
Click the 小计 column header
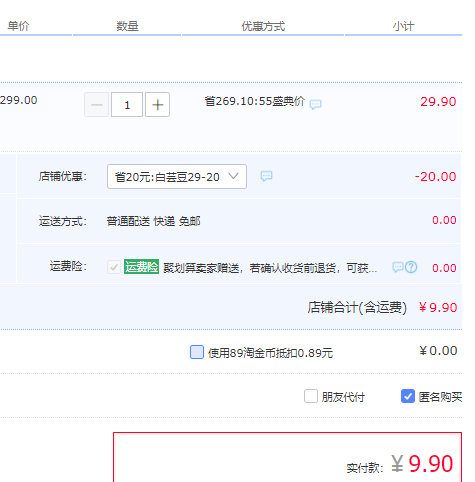403,26
